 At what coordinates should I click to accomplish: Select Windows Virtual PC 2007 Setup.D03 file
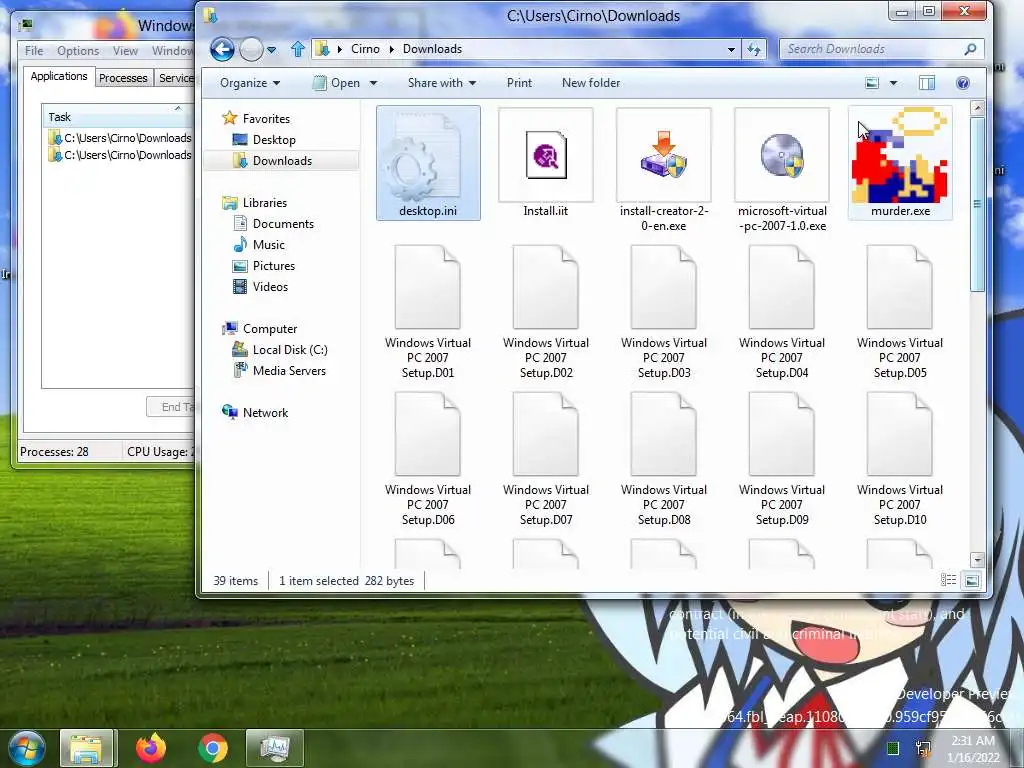coord(664,312)
